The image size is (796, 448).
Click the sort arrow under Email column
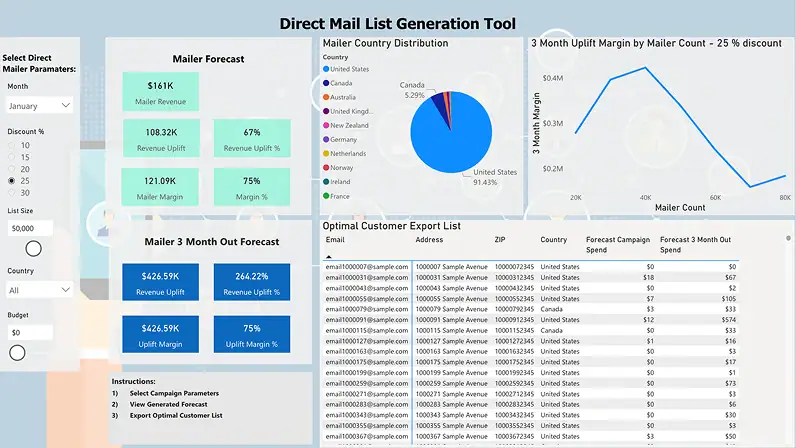(329, 257)
